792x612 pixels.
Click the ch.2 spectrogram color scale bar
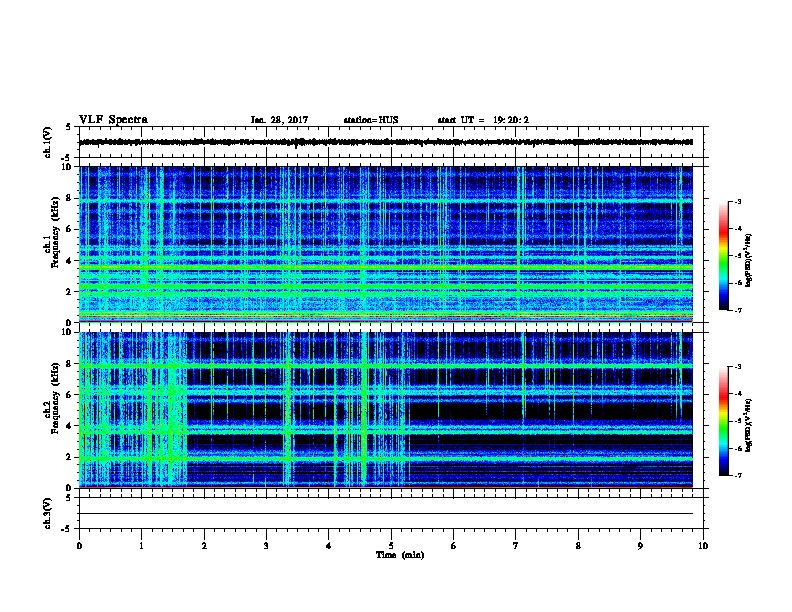click(723, 421)
